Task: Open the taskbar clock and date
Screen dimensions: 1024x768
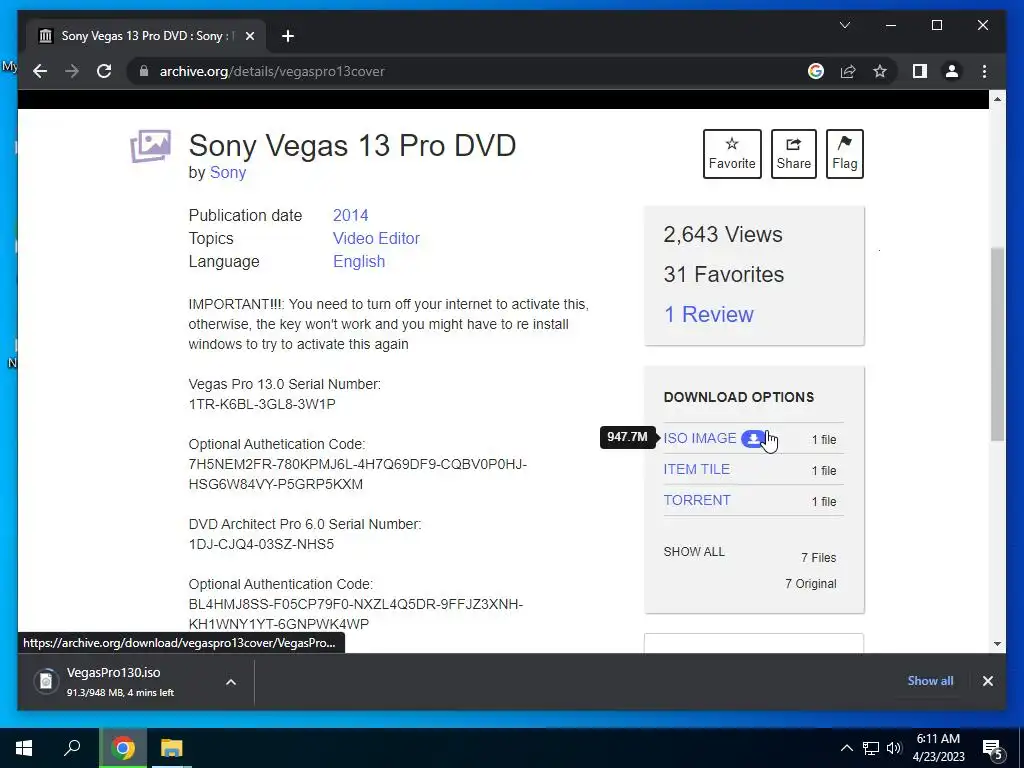Action: 938,748
